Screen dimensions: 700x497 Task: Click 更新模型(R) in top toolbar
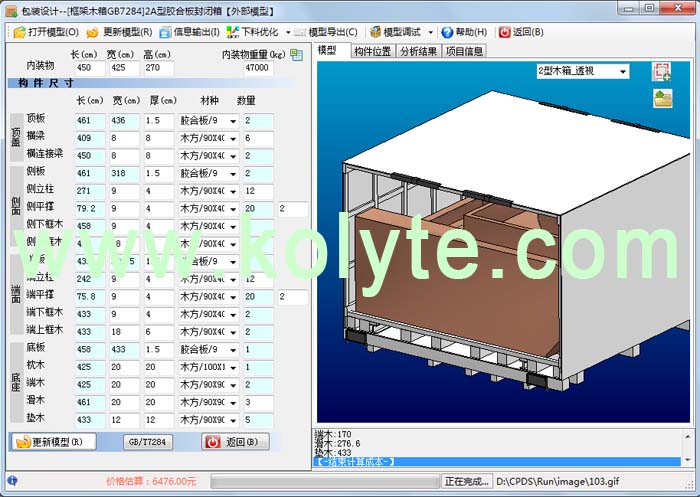click(120, 32)
